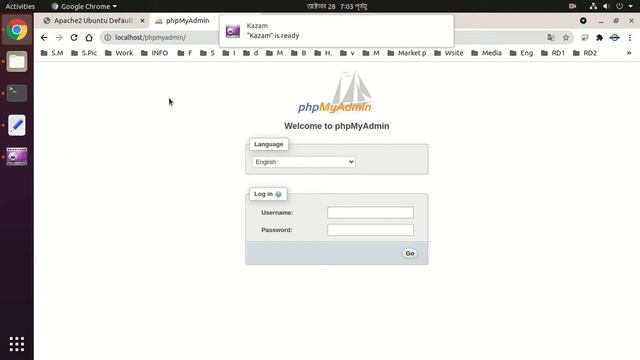This screenshot has width=640, height=360.
Task: Open the clock and calendar menu
Action: (x=337, y=6)
